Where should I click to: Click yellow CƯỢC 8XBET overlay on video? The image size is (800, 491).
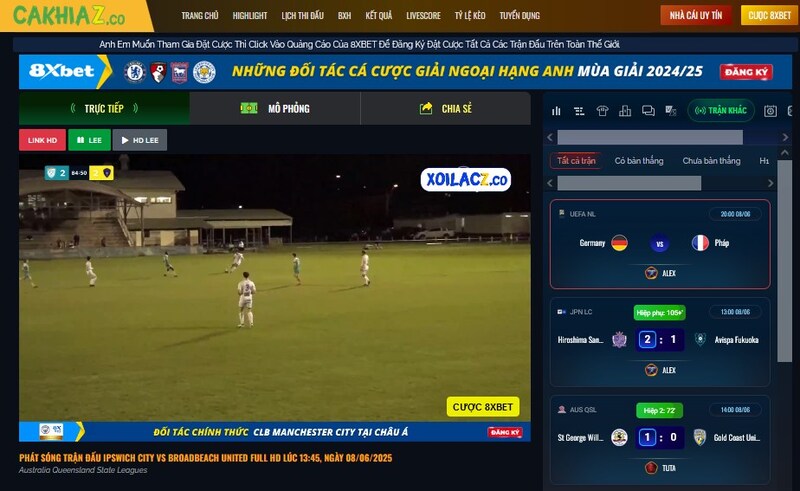point(483,407)
